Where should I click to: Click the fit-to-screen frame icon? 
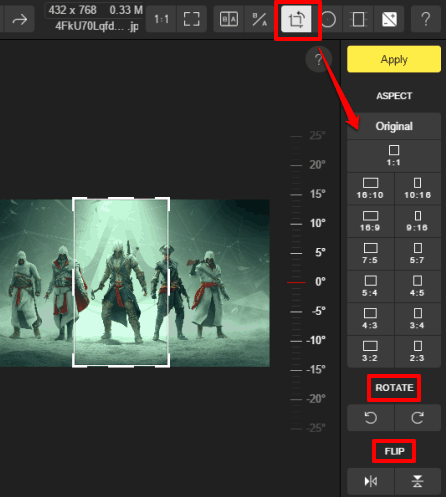pos(191,19)
